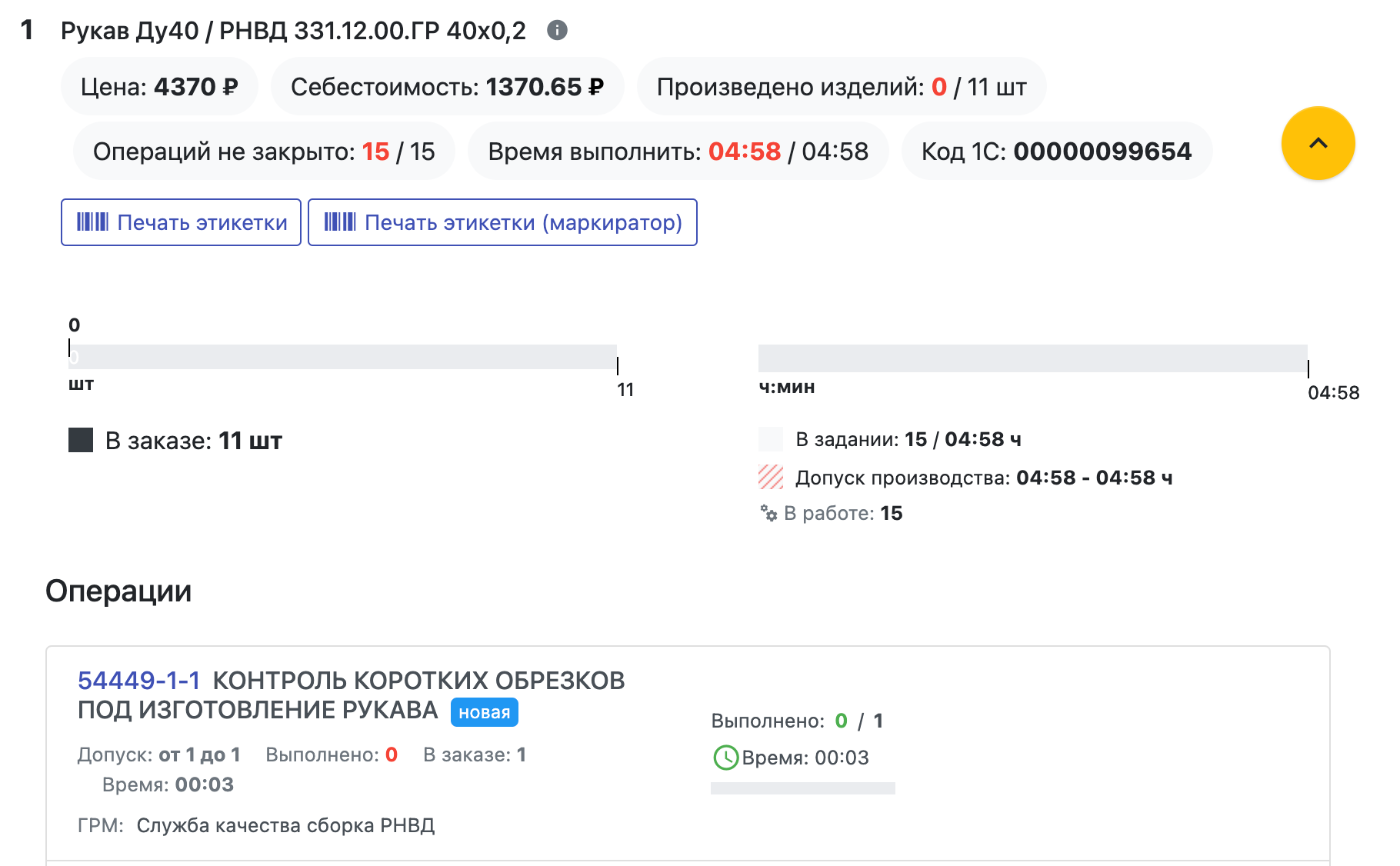Click Печать этикетки button
The height and width of the screenshot is (866, 1400).
tap(181, 222)
